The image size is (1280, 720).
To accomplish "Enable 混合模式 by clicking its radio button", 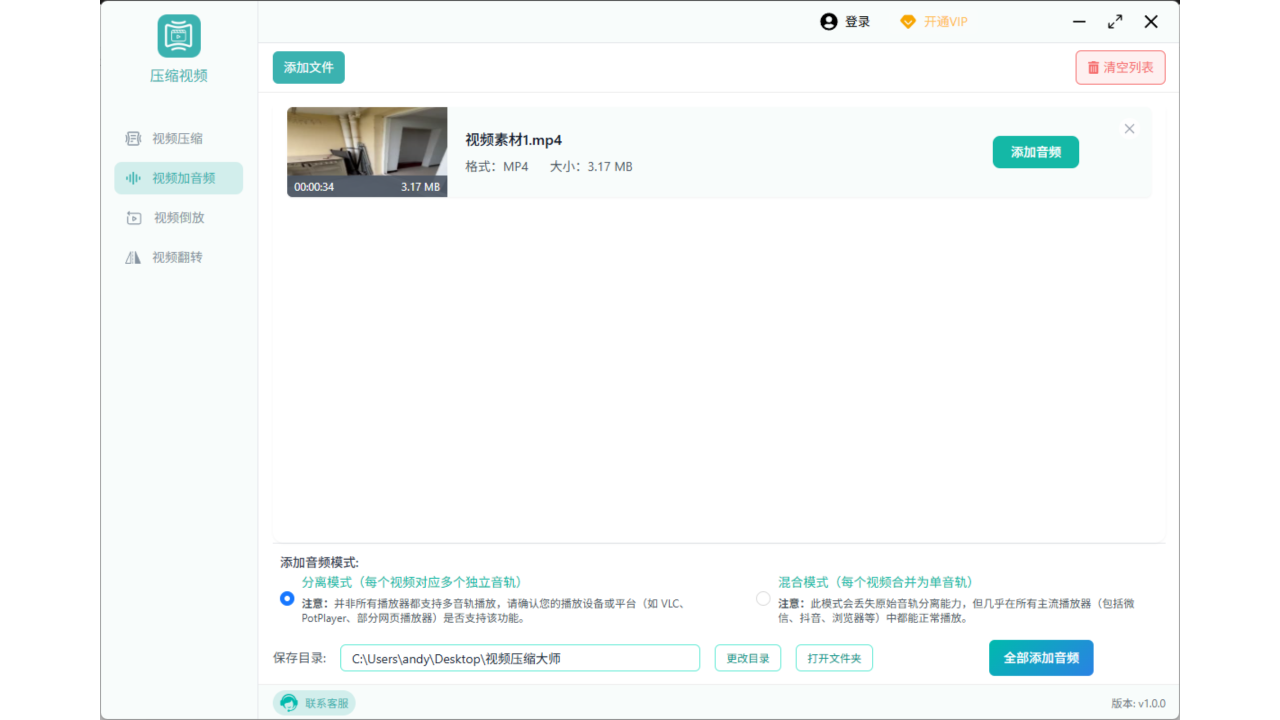I will pos(762,599).
